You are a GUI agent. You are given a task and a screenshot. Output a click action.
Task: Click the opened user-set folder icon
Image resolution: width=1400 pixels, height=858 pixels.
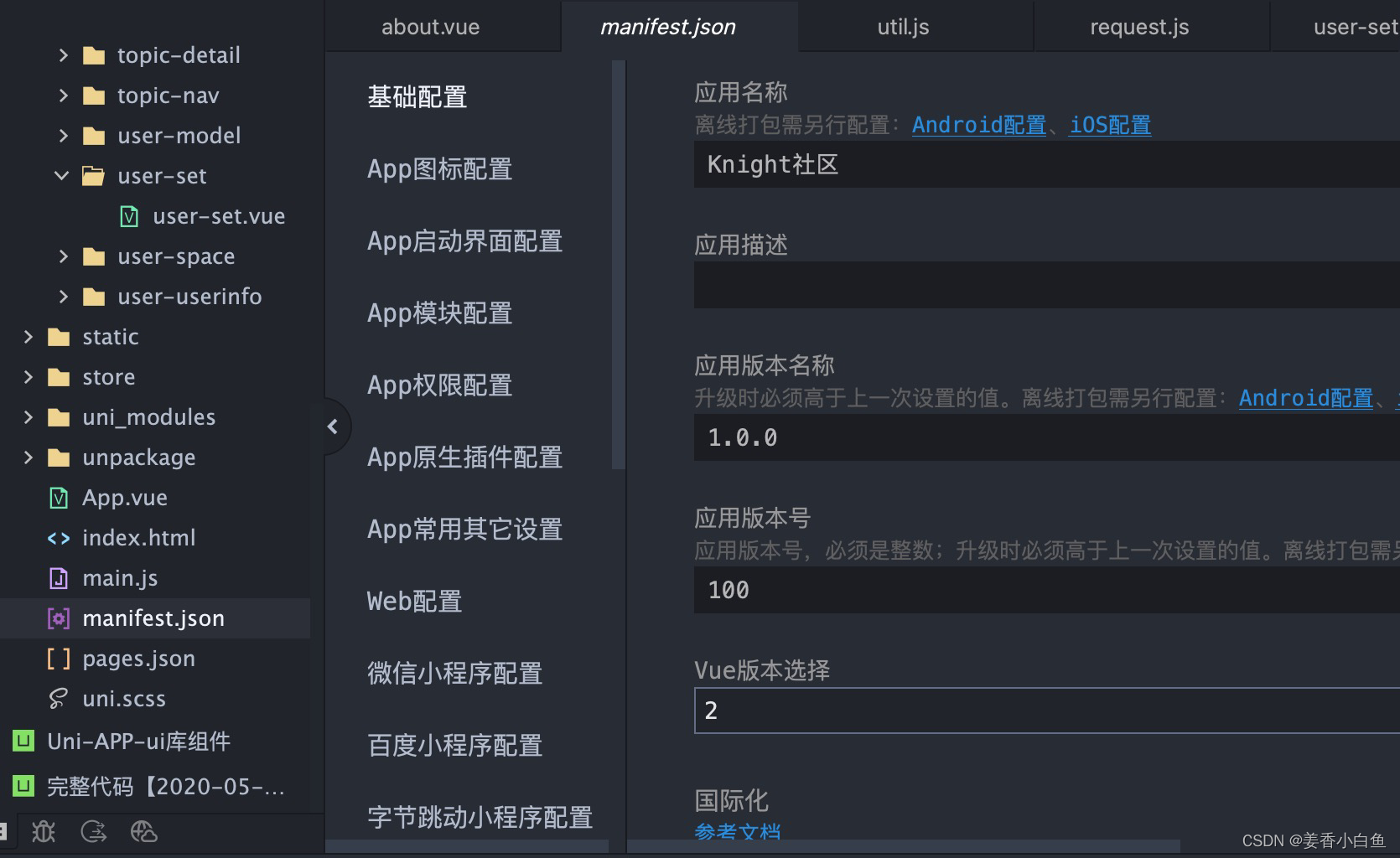click(94, 176)
